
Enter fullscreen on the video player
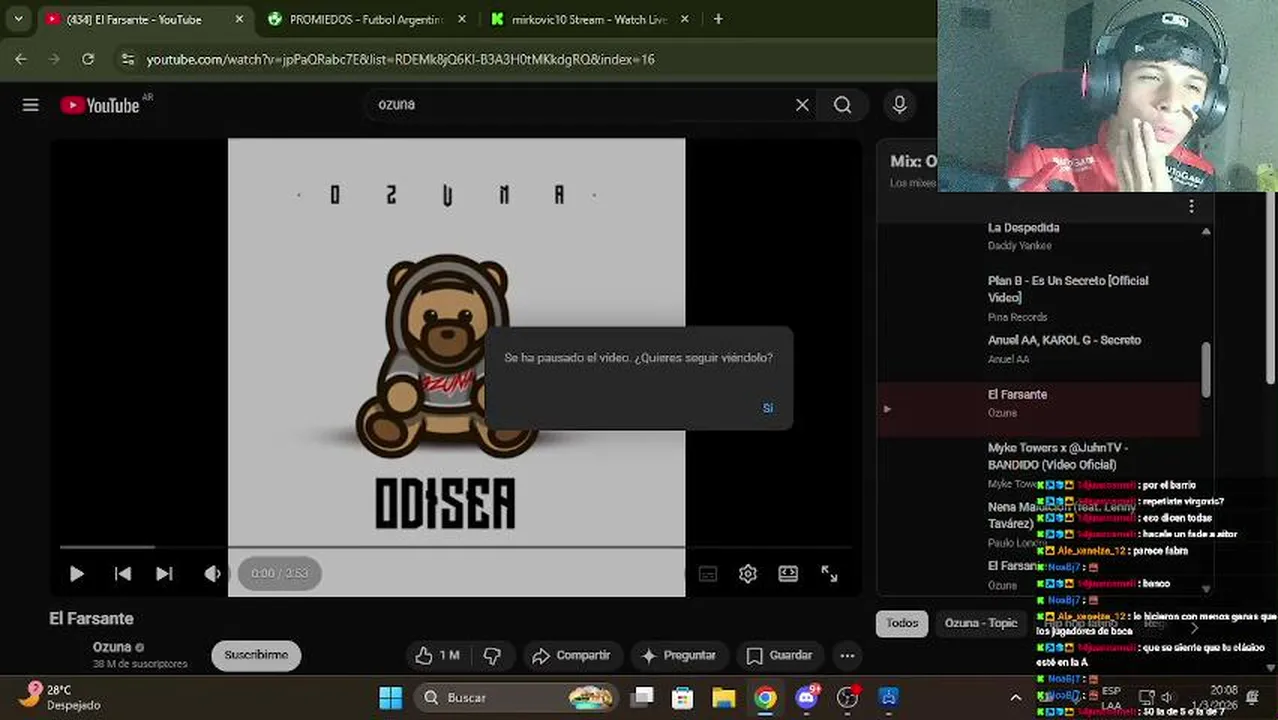tap(829, 574)
